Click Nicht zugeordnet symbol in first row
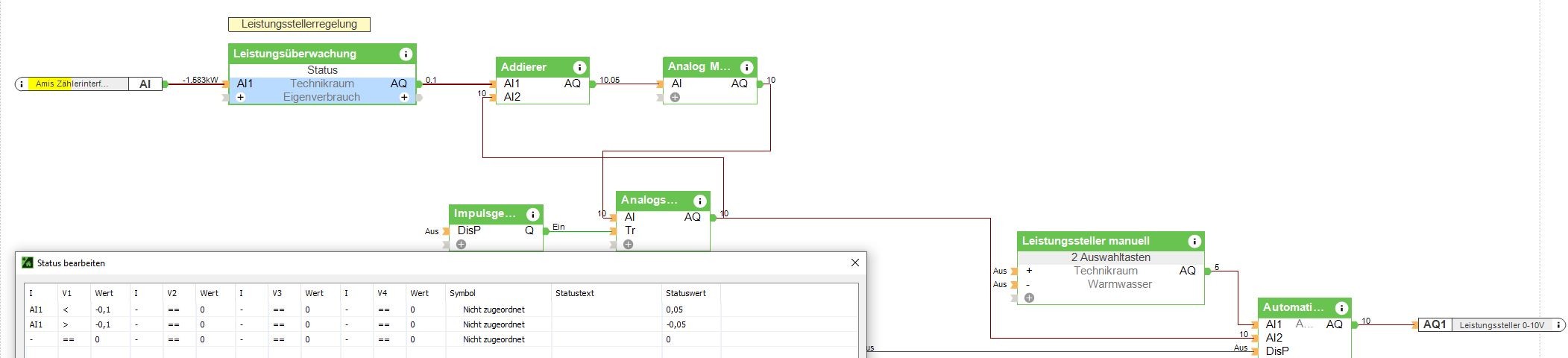Image resolution: width=1568 pixels, height=358 pixels. pyautogui.click(x=494, y=310)
